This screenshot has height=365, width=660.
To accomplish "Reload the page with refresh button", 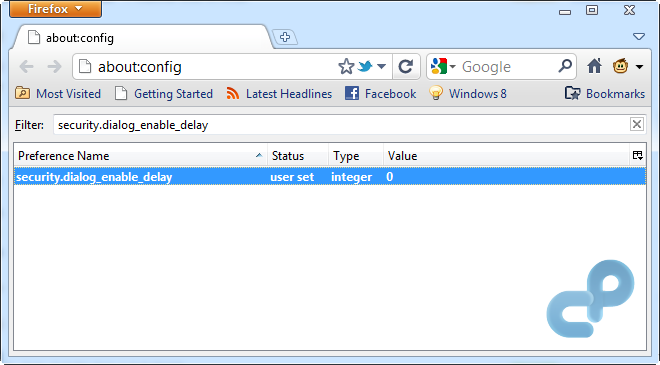I will [406, 67].
